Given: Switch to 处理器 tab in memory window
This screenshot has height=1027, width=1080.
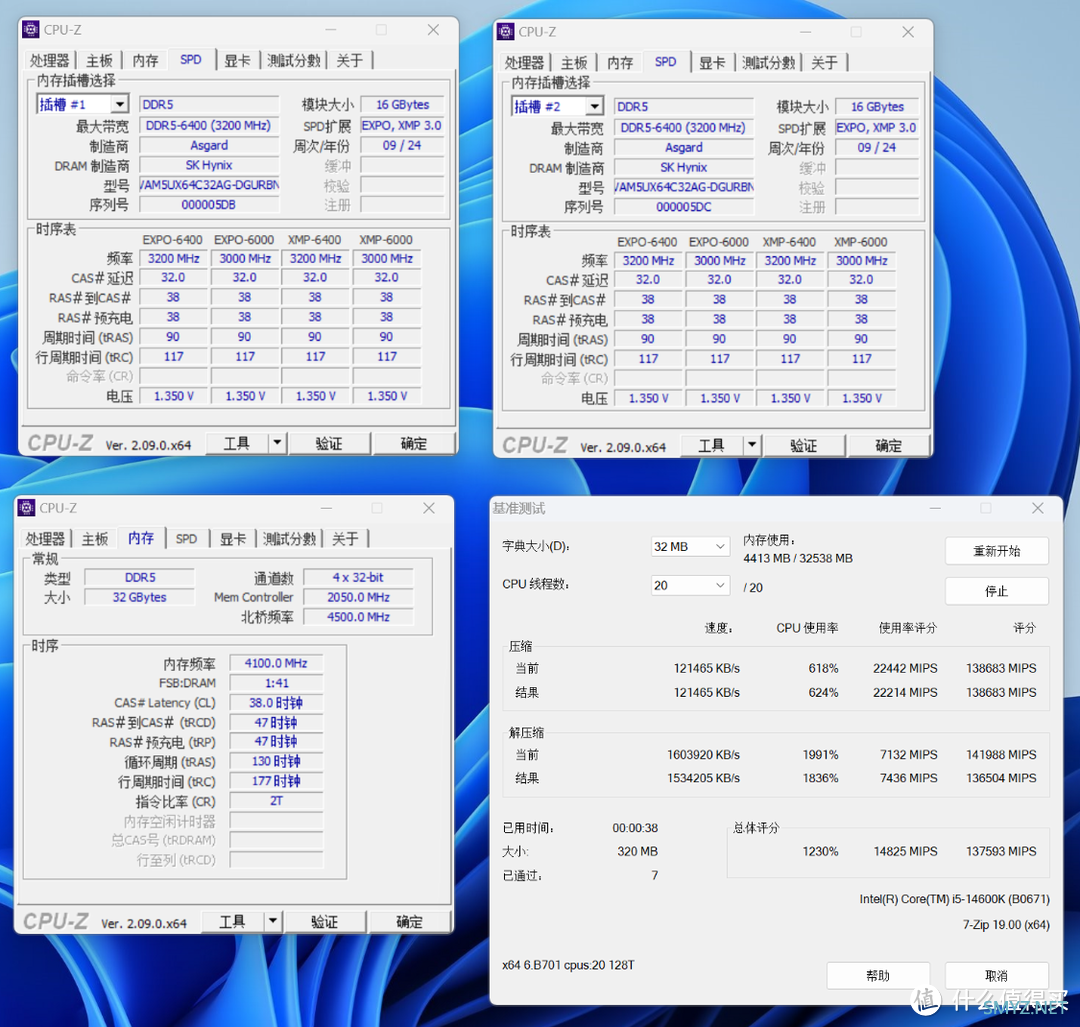Looking at the screenshot, I should (x=45, y=539).
